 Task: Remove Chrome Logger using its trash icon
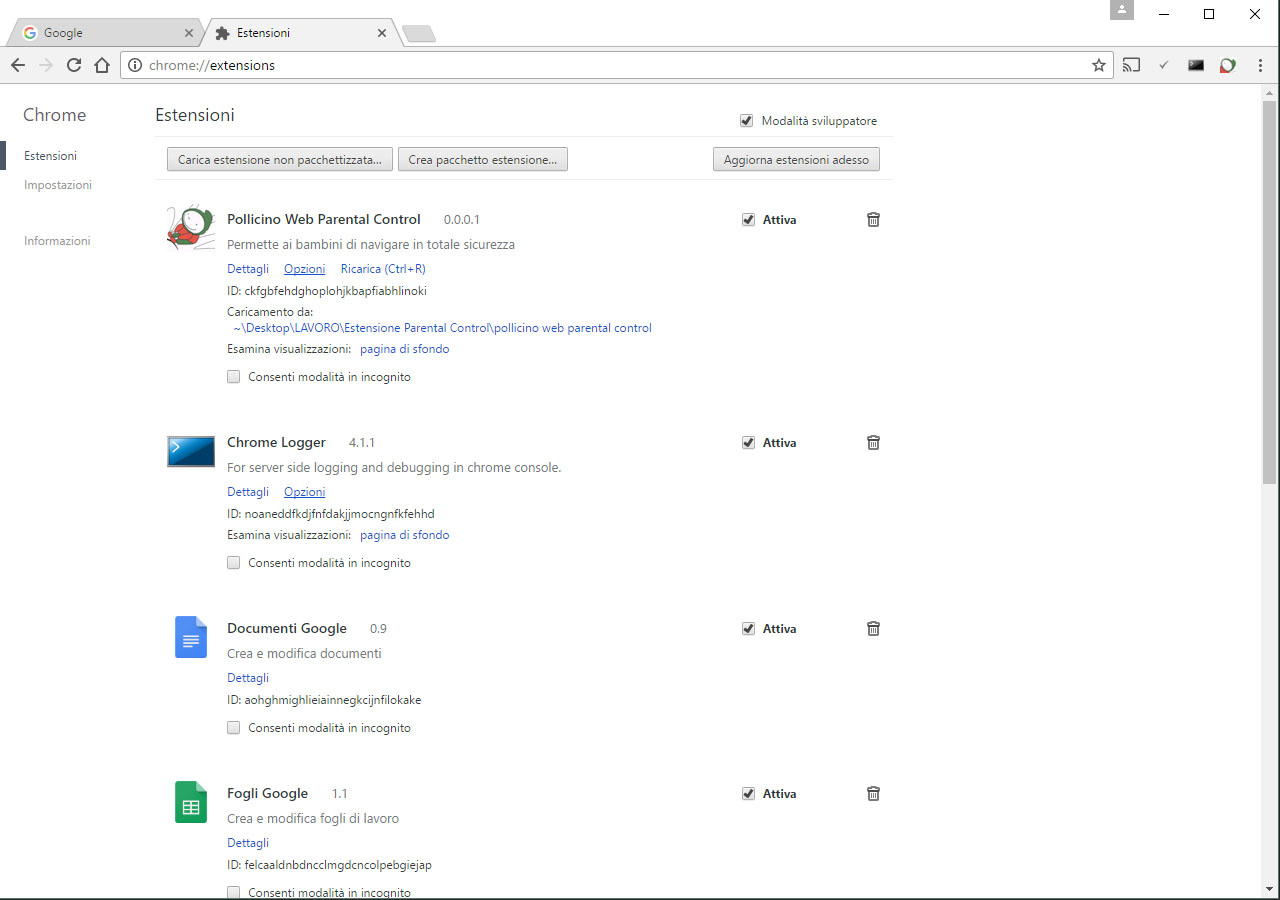click(x=873, y=442)
